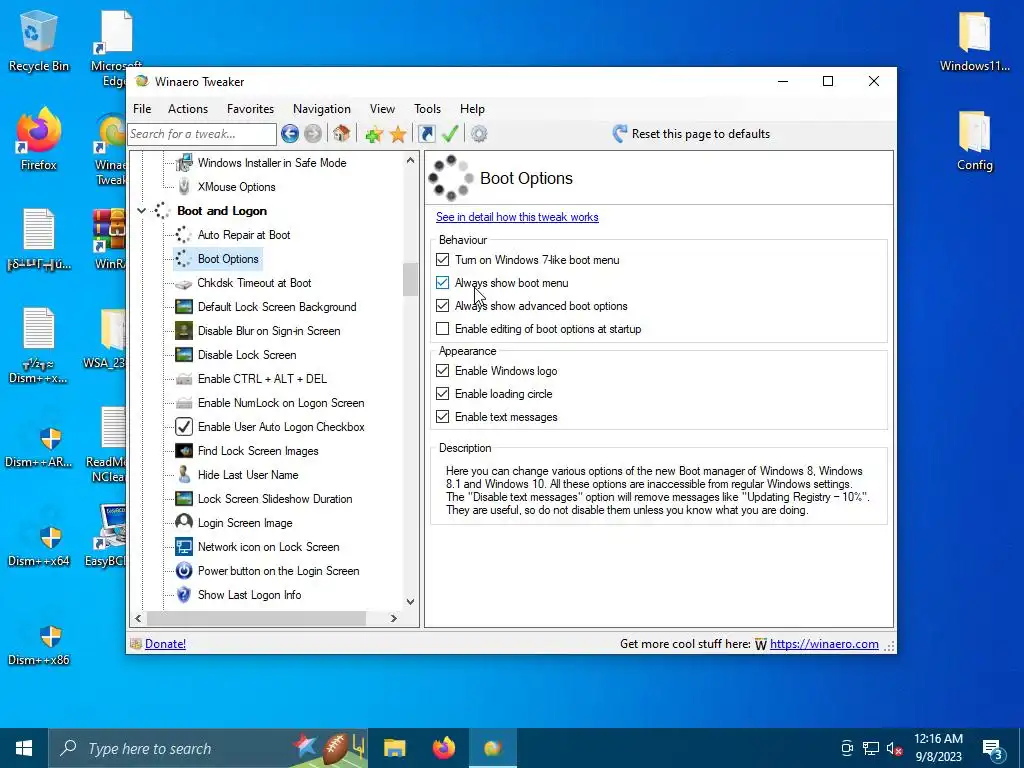Open the Actions menu
The height and width of the screenshot is (768, 1024).
(187, 109)
